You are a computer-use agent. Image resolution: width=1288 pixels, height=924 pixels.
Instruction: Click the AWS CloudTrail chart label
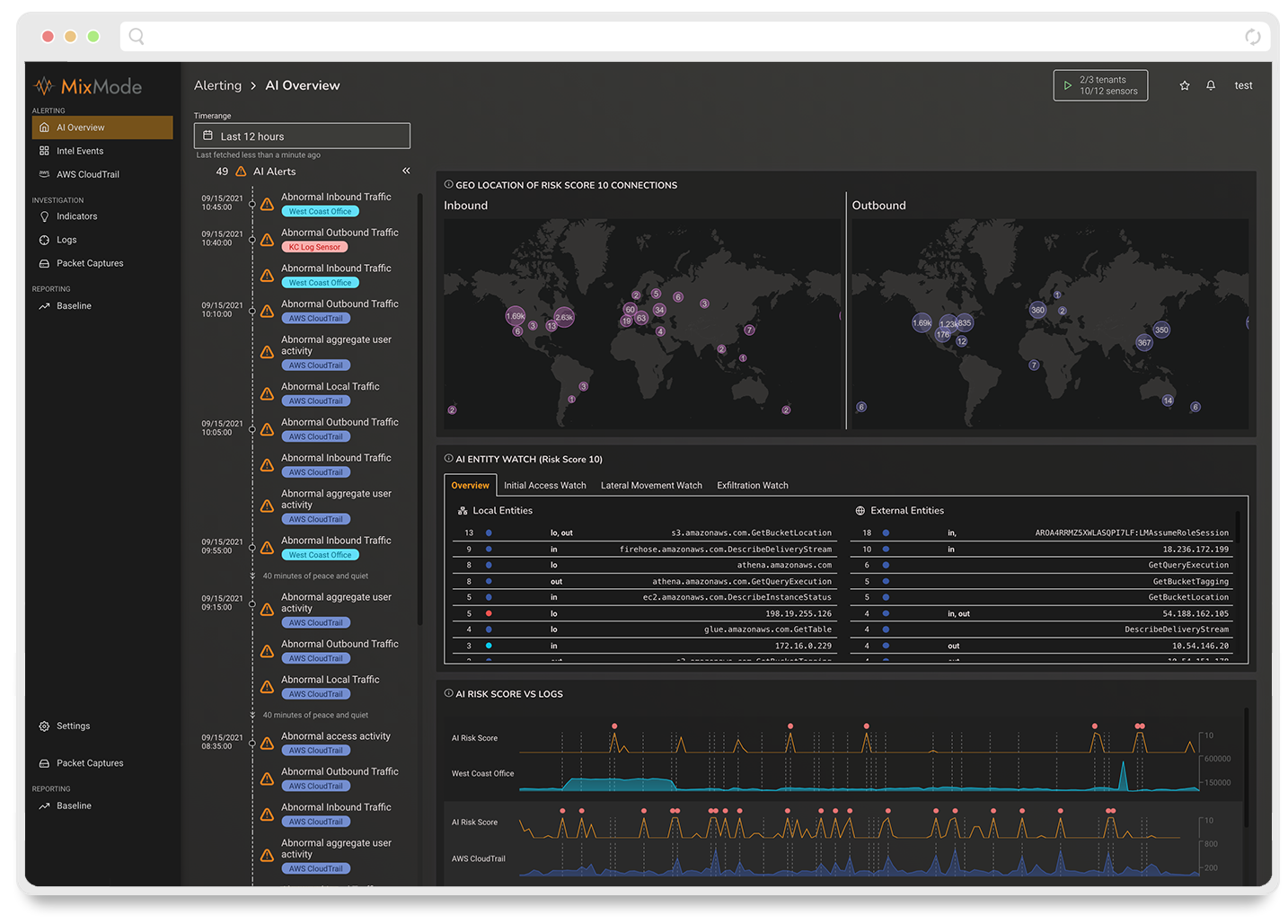click(x=478, y=859)
